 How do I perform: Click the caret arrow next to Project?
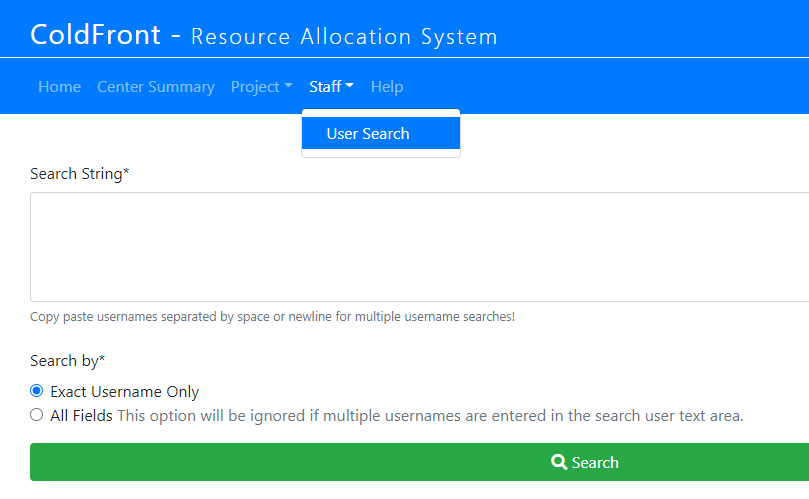pyautogui.click(x=288, y=85)
